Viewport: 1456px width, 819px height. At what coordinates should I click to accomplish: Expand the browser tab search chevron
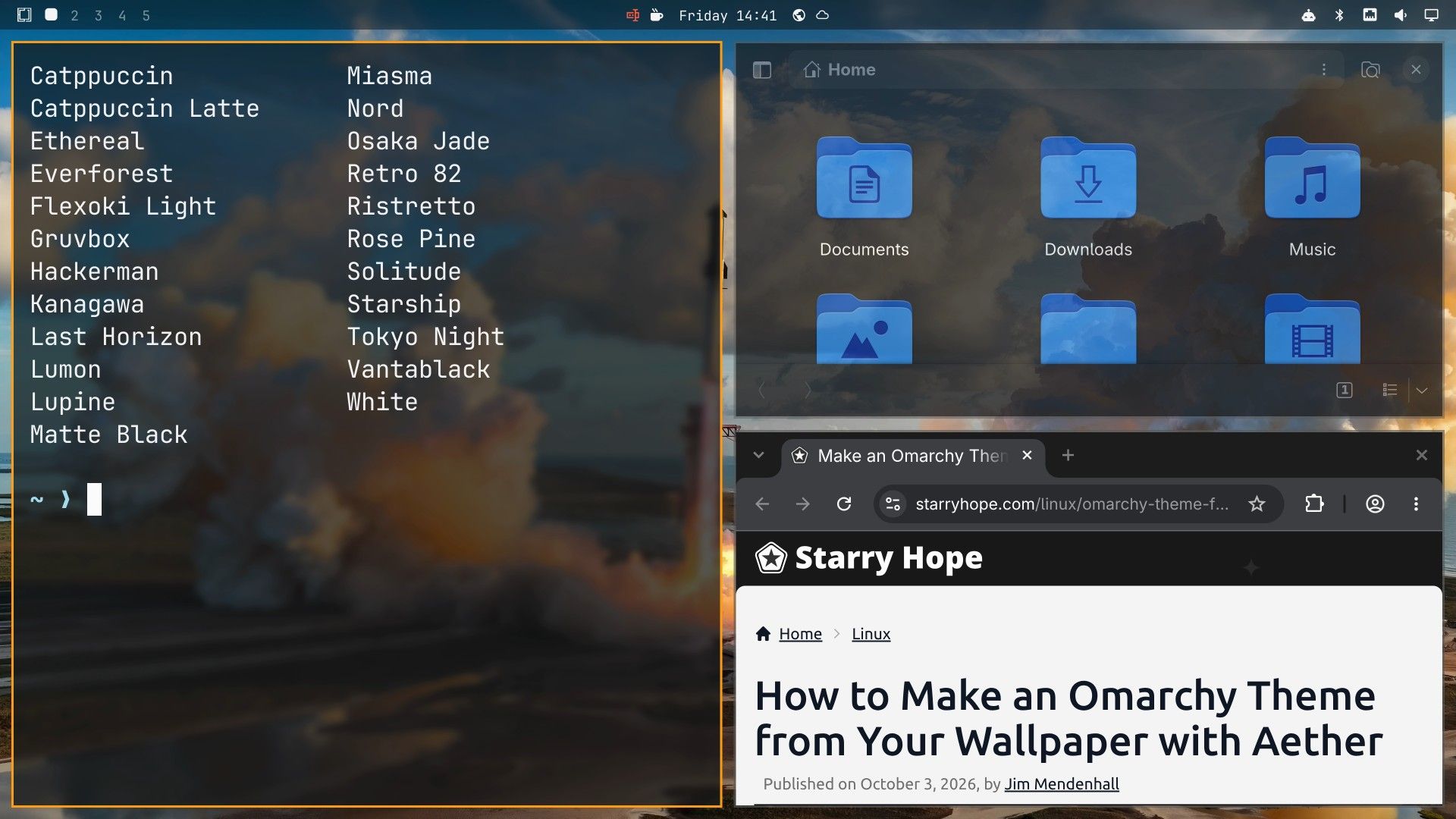point(758,455)
